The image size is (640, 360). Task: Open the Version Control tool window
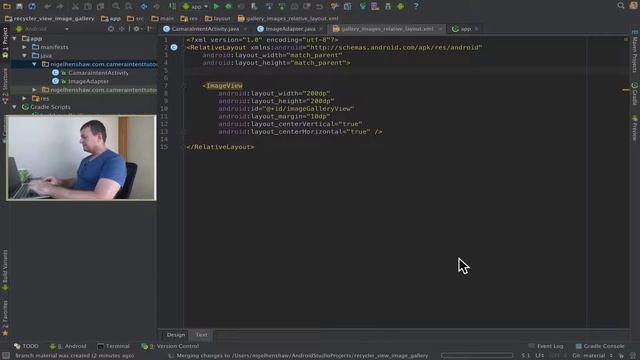point(170,346)
